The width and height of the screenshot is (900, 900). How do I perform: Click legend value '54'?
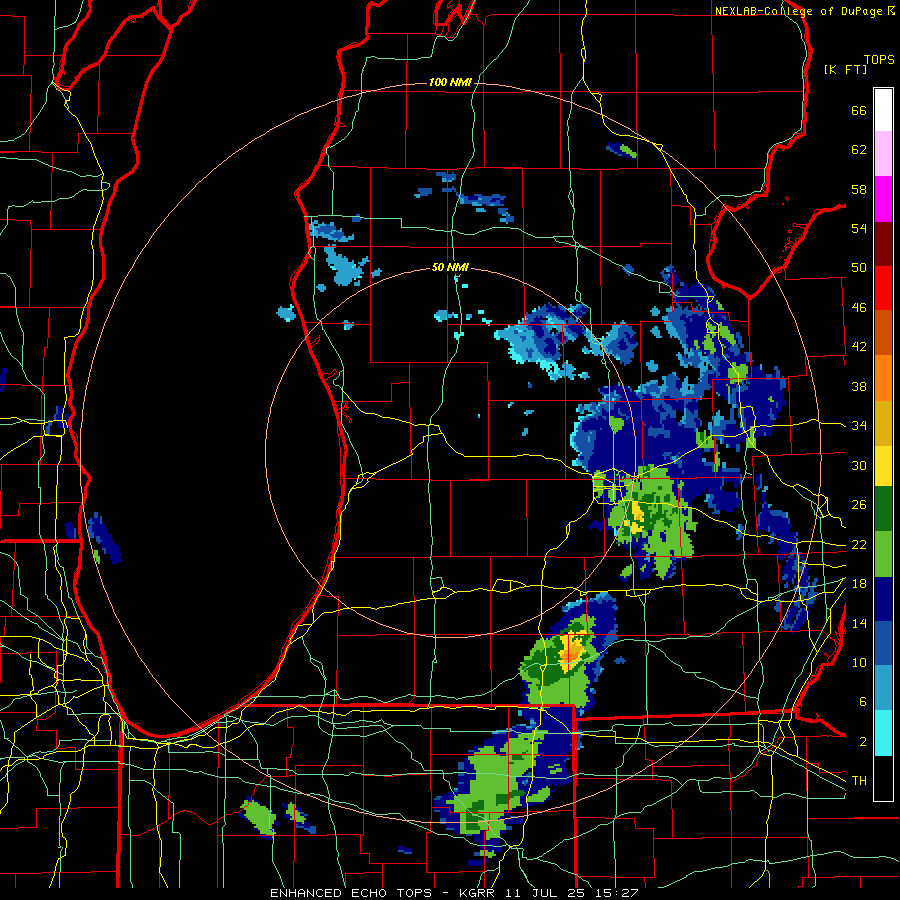(859, 229)
